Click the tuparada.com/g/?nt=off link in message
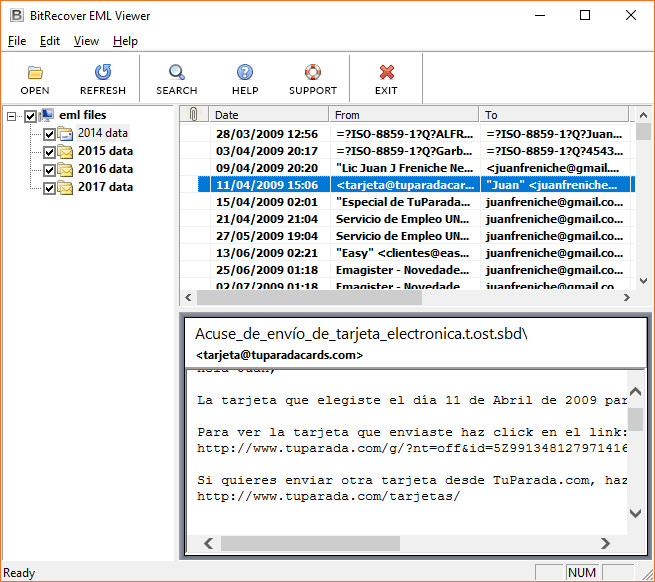This screenshot has height=582, width=655. coord(412,448)
